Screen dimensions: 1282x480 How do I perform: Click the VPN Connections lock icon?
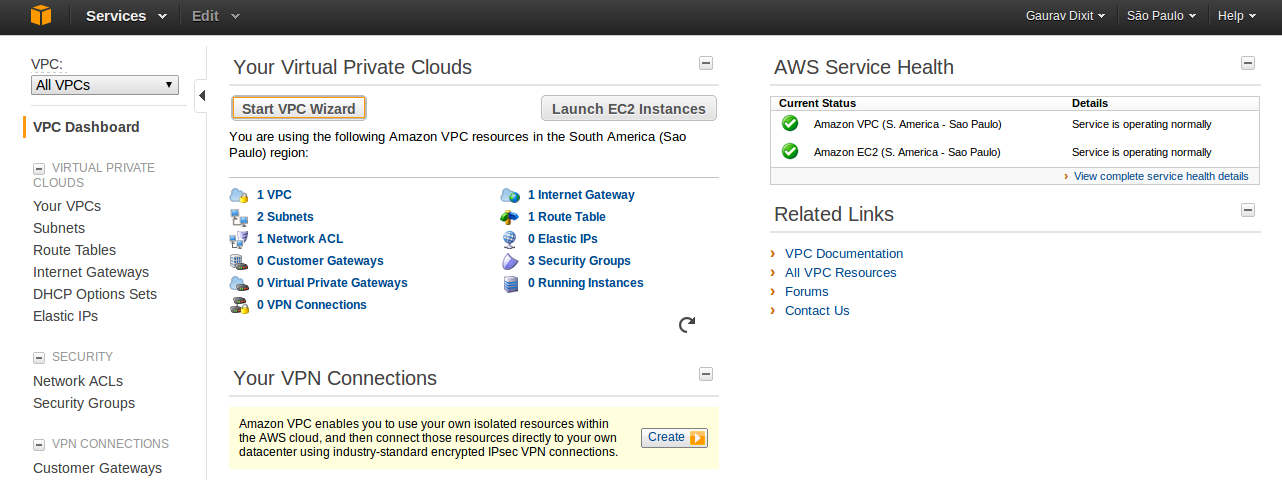239,305
